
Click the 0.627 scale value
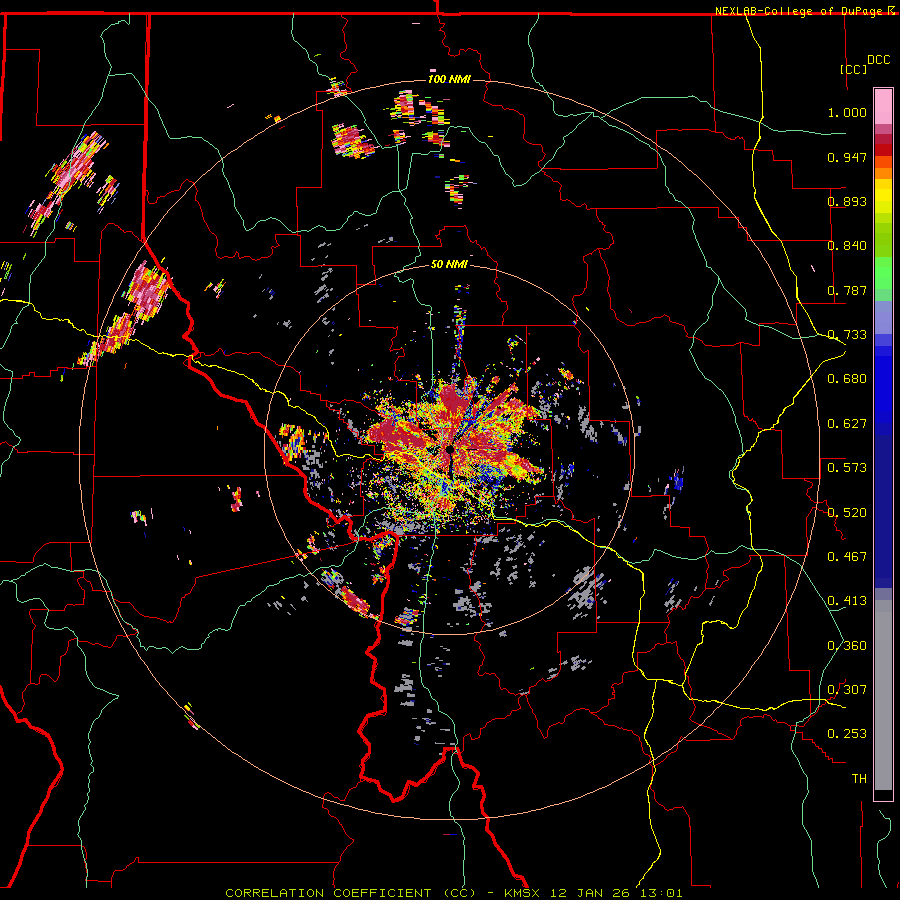tap(847, 424)
